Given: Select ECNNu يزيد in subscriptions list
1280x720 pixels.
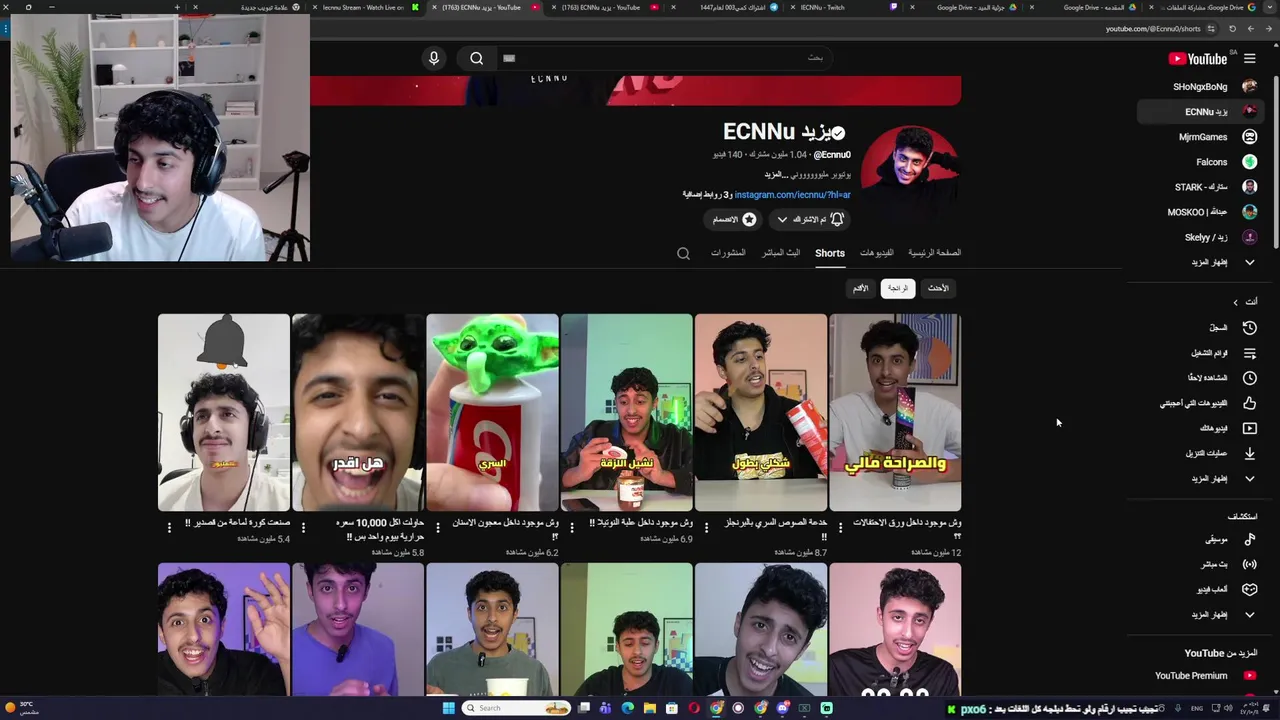Looking at the screenshot, I should coord(1199,112).
